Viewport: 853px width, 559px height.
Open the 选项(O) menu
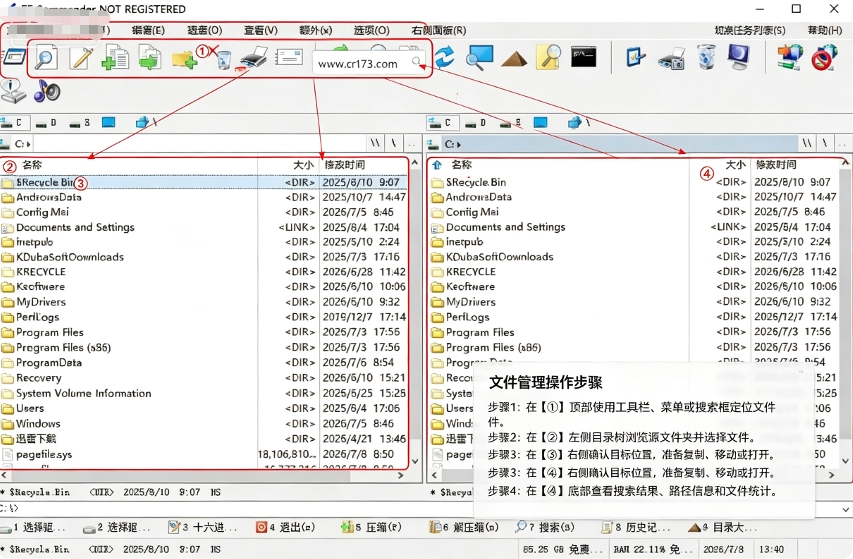[372, 30]
